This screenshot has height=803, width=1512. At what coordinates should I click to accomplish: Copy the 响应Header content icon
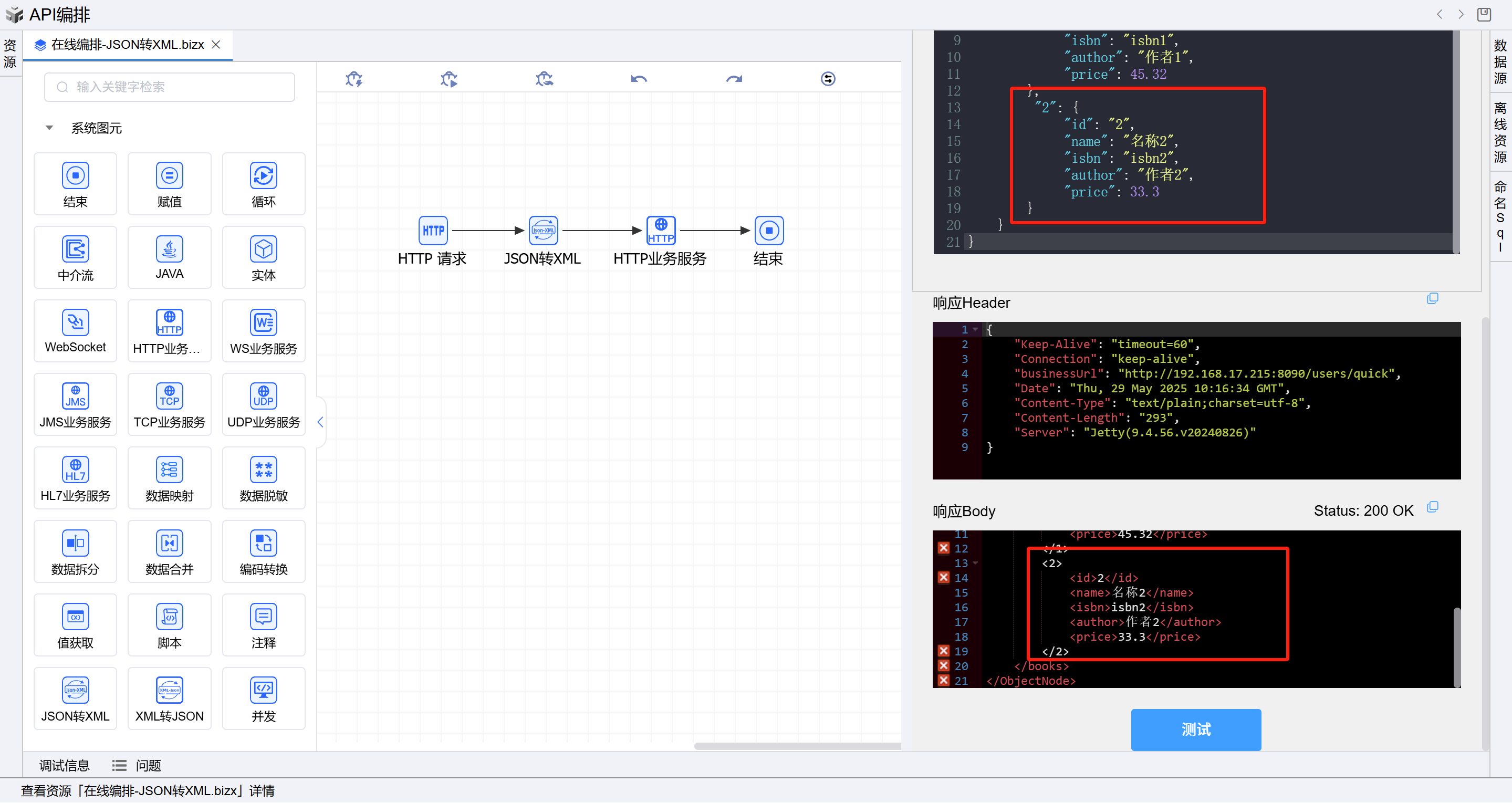point(1432,299)
